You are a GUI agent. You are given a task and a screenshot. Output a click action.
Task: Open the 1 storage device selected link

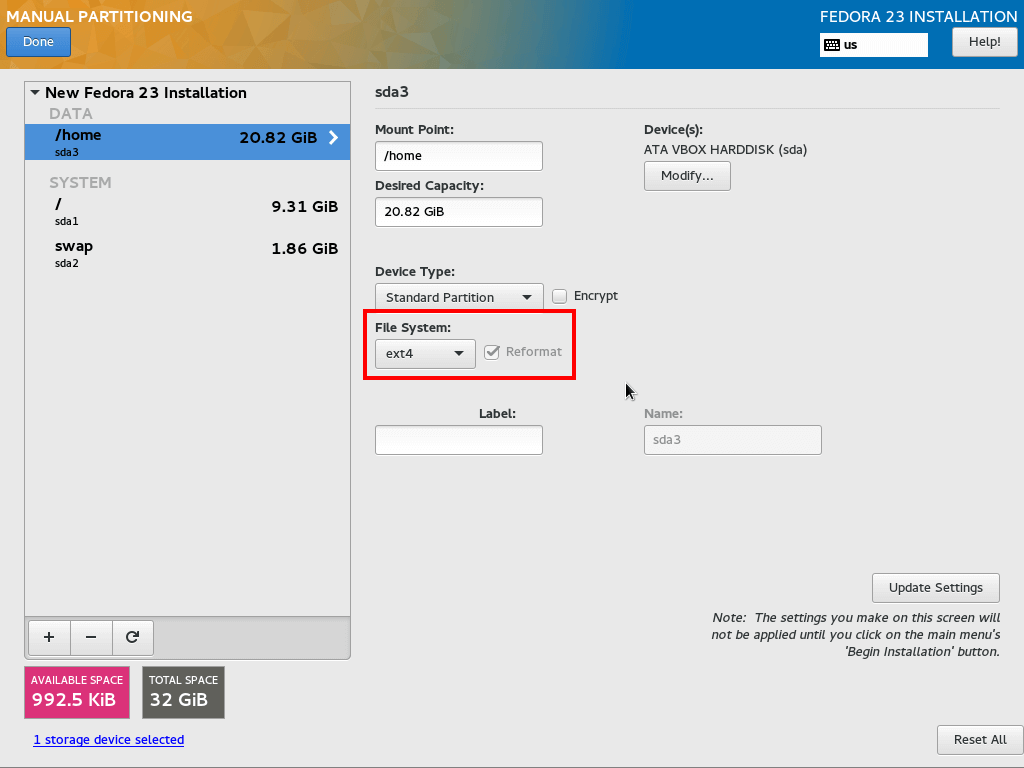tap(108, 740)
